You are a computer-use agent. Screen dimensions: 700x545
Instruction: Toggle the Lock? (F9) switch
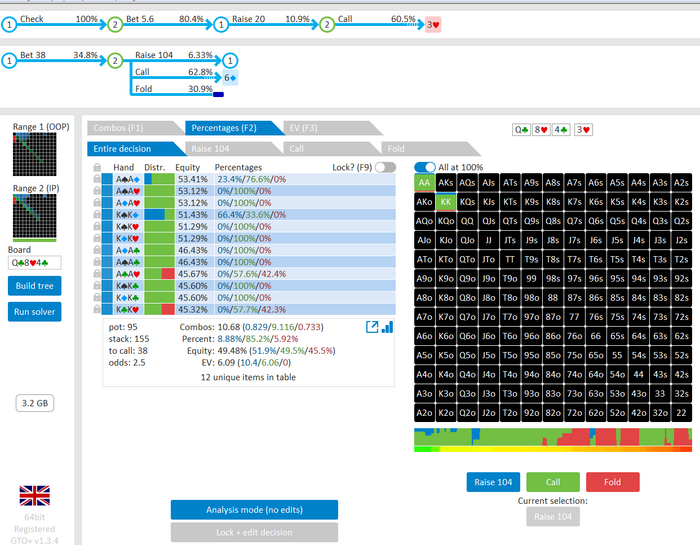pos(385,167)
